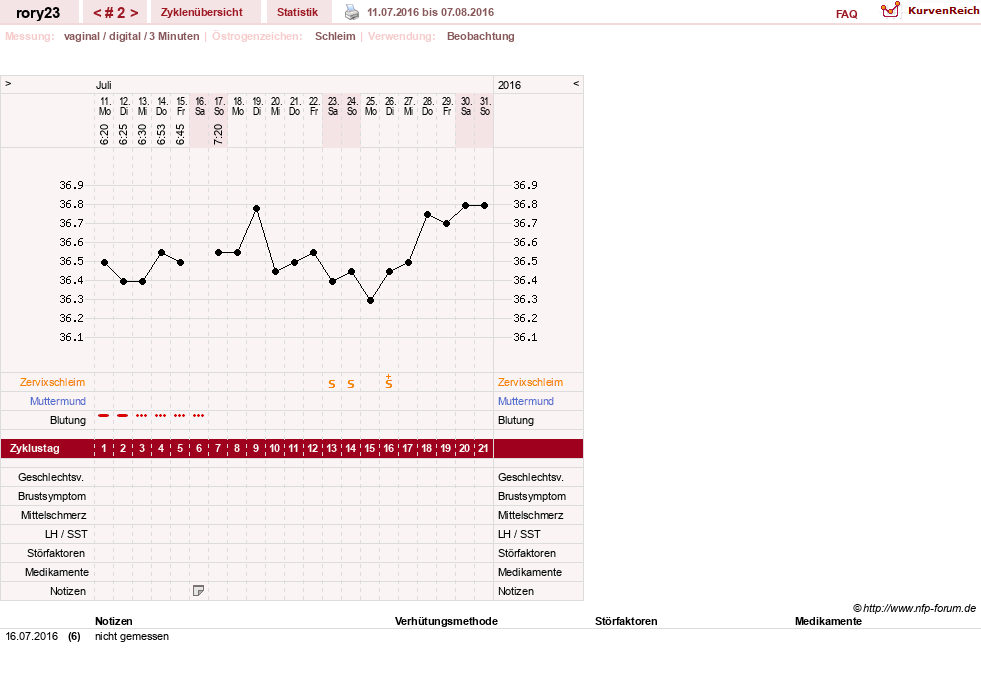Click the S mucus symbol on day 14
Viewport: 981px width, 680px height.
[x=351, y=384]
